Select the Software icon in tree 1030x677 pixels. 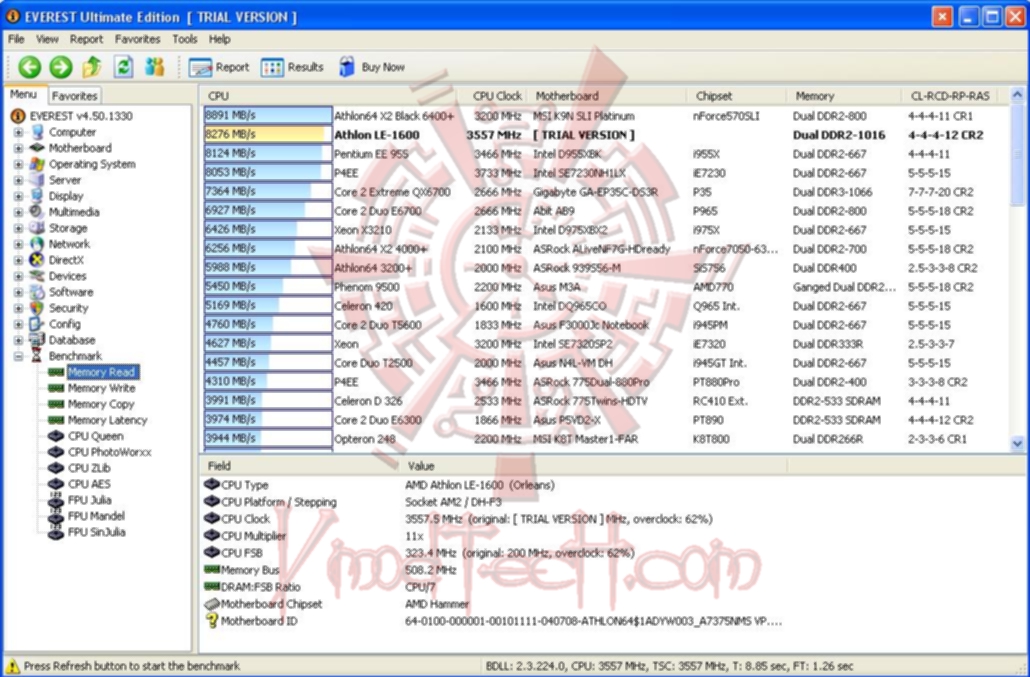pyautogui.click(x=37, y=292)
